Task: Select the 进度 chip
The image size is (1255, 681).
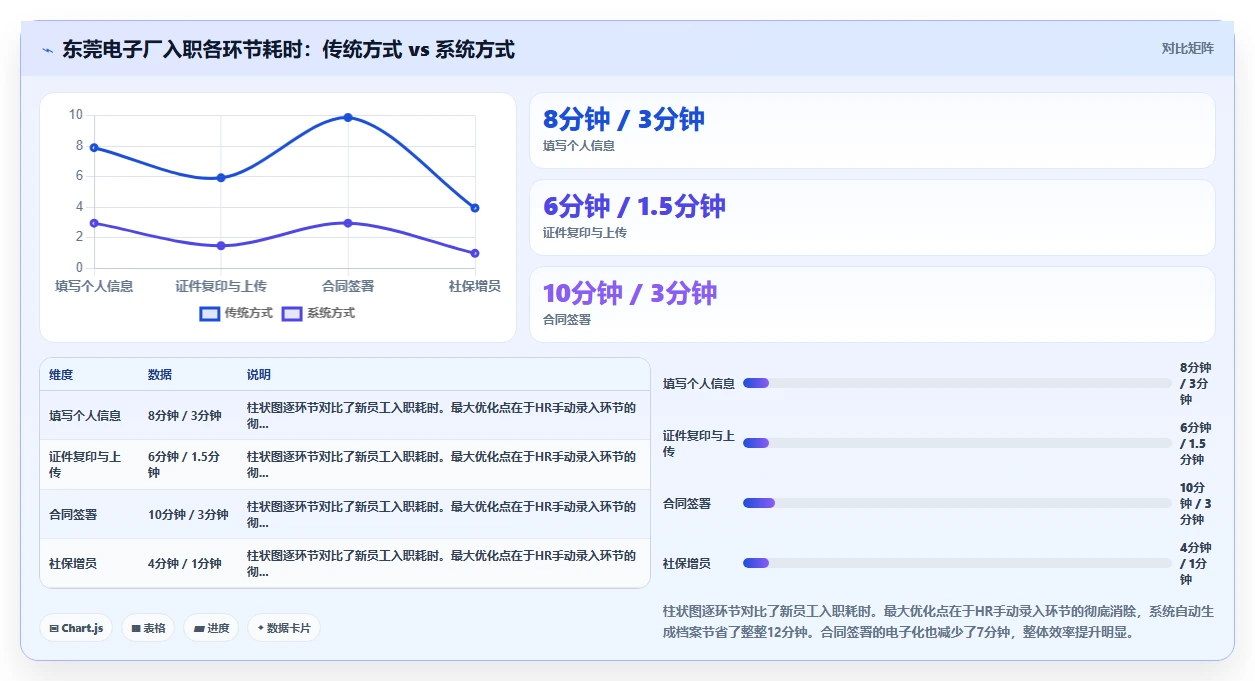Action: pos(211,628)
